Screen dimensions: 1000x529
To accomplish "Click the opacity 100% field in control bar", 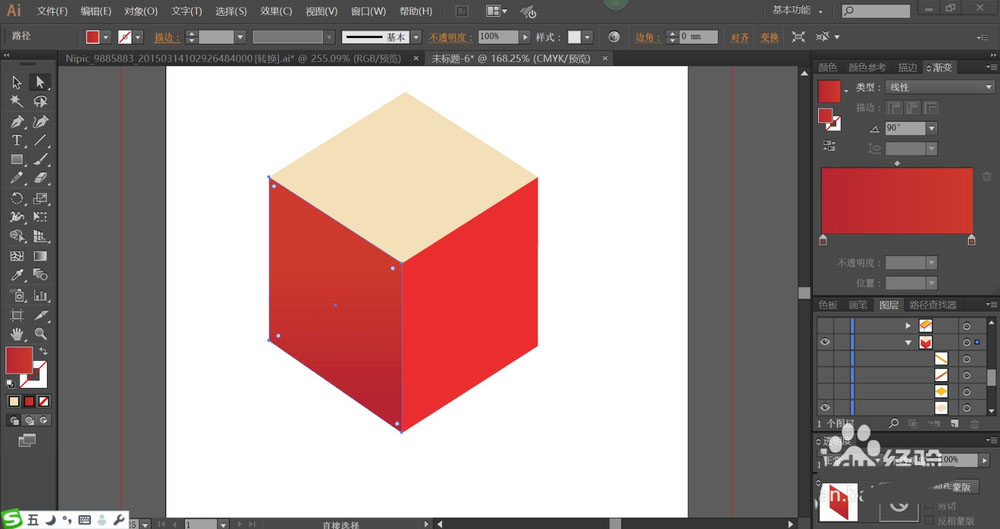I will [x=499, y=37].
